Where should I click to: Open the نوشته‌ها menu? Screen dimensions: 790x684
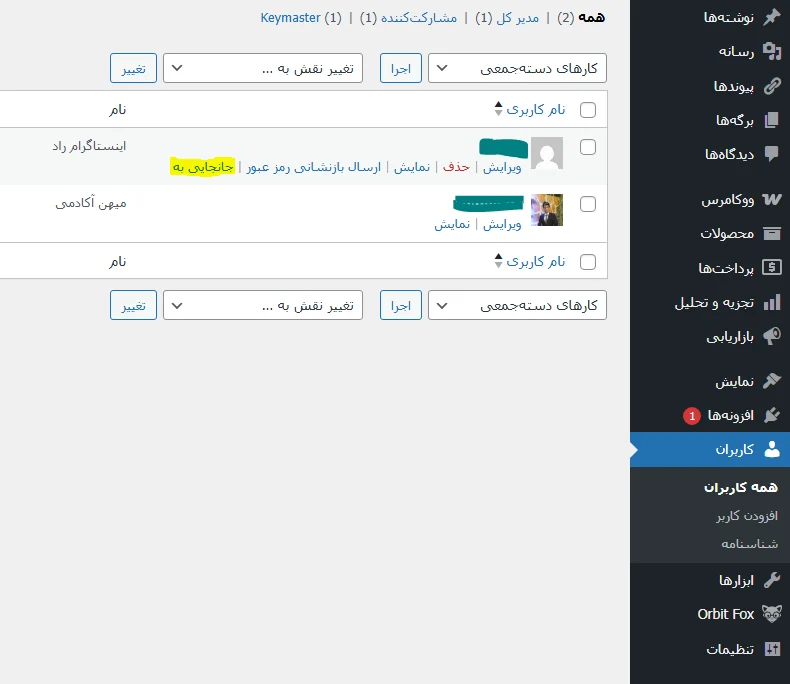[710, 18]
